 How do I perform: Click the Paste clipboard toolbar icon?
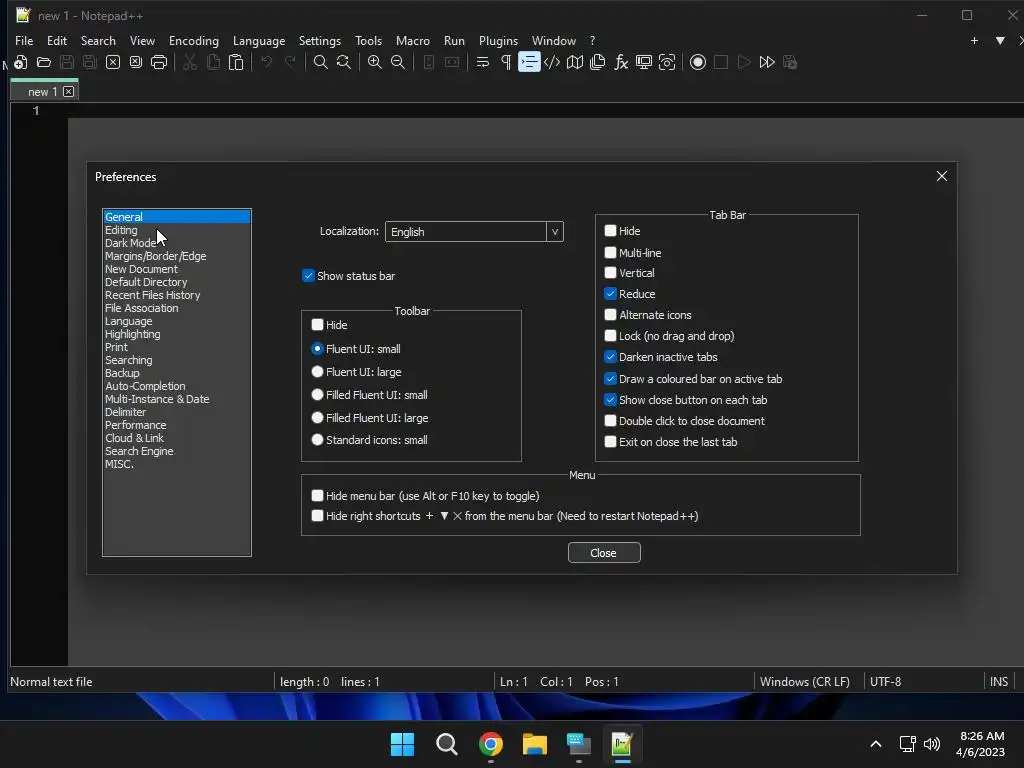tap(236, 62)
